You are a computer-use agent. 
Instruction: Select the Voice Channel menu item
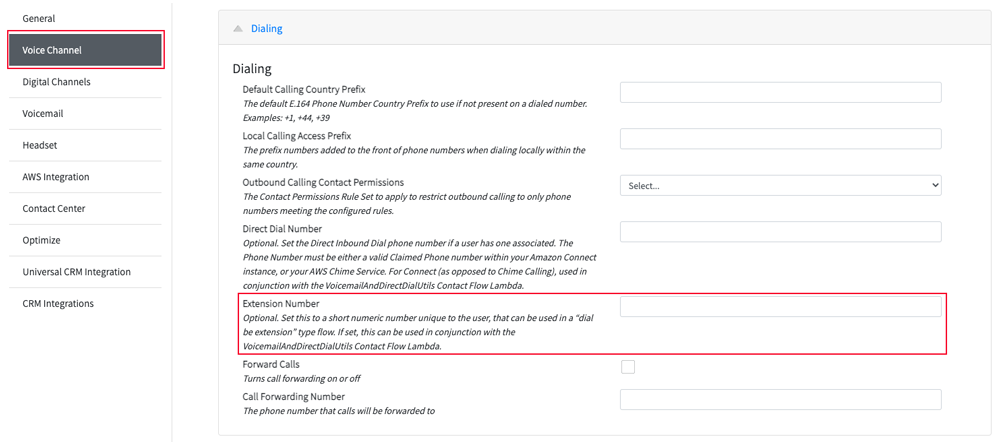85,50
